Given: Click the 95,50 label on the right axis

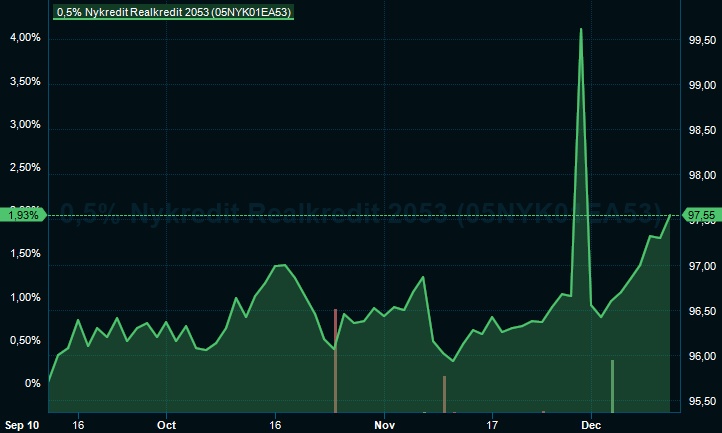Looking at the screenshot, I should (701, 402).
